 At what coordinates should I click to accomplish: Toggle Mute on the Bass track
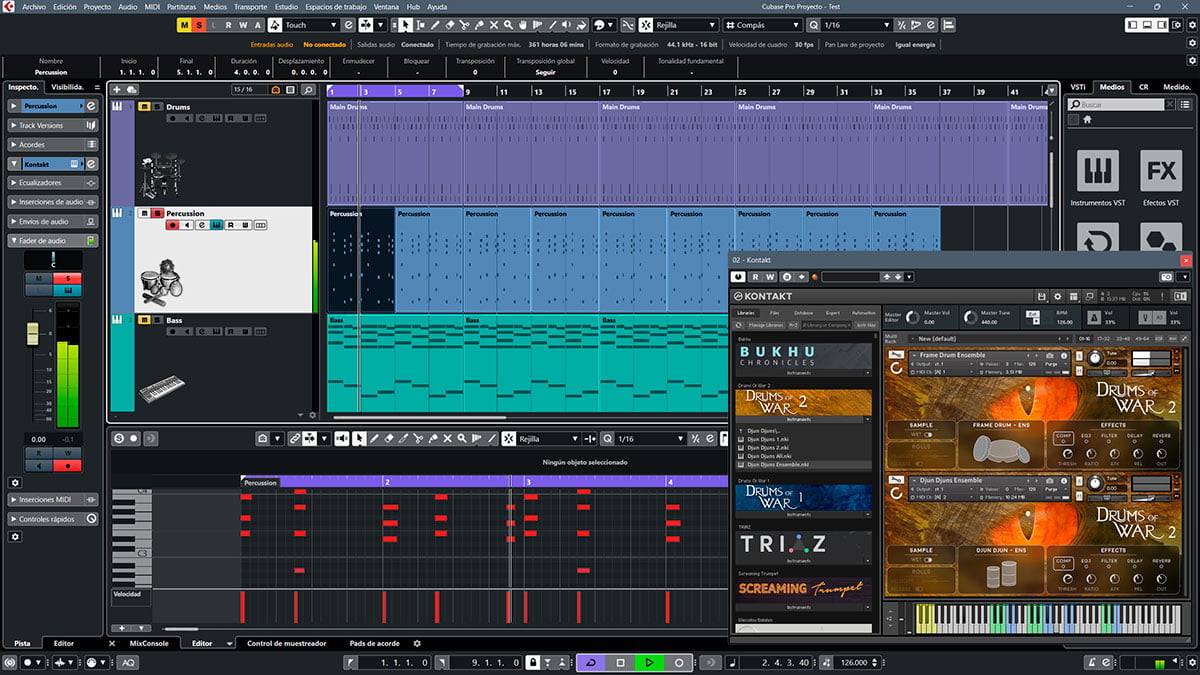(144, 320)
